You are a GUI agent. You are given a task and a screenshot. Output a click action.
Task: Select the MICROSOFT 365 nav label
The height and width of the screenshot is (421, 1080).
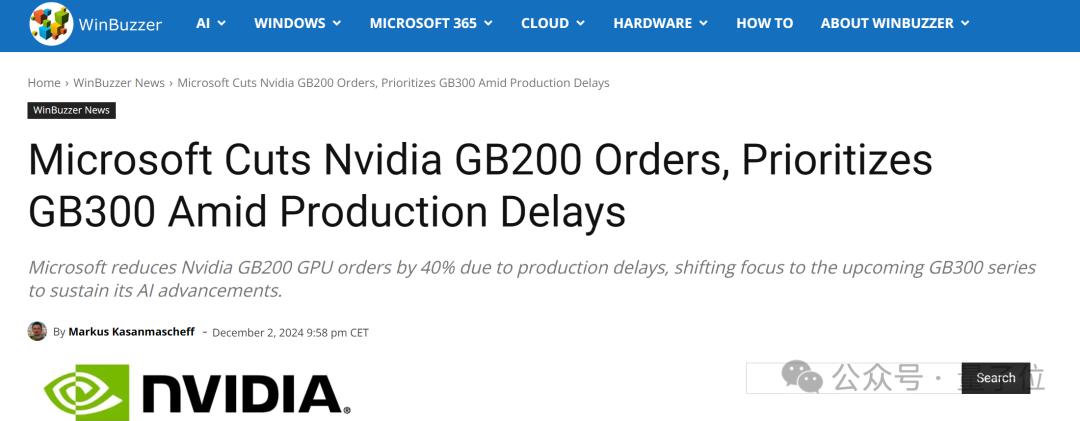tap(423, 23)
